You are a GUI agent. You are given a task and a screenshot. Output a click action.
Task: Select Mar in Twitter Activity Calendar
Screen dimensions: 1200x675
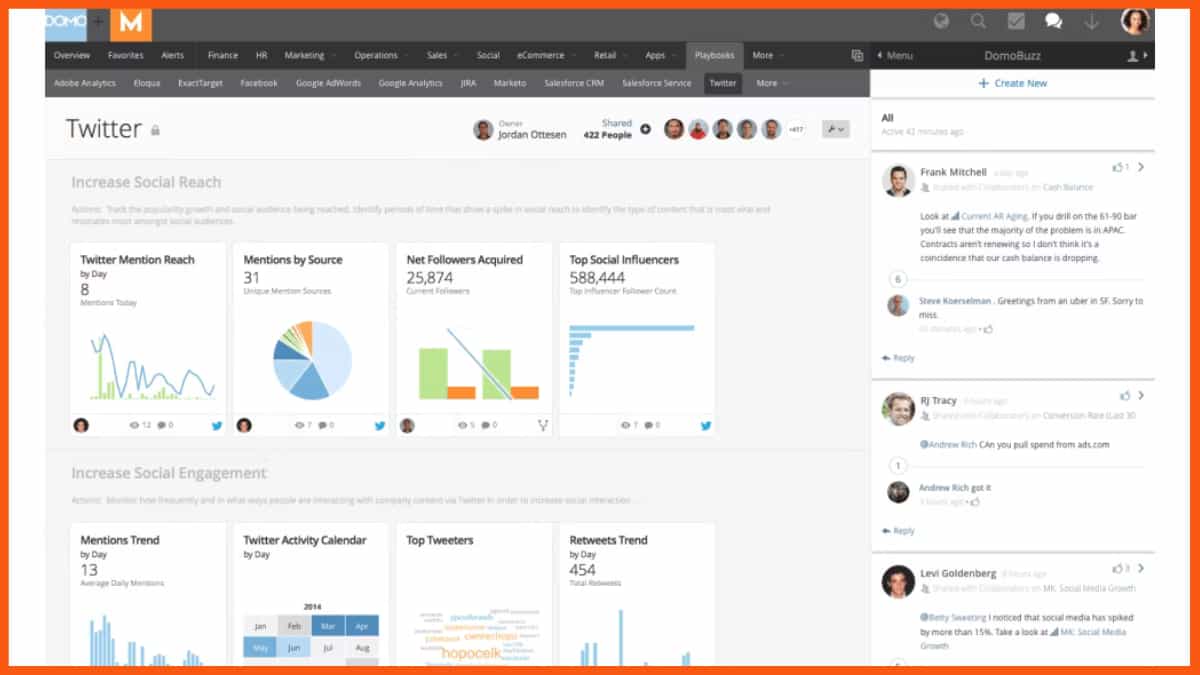329,626
